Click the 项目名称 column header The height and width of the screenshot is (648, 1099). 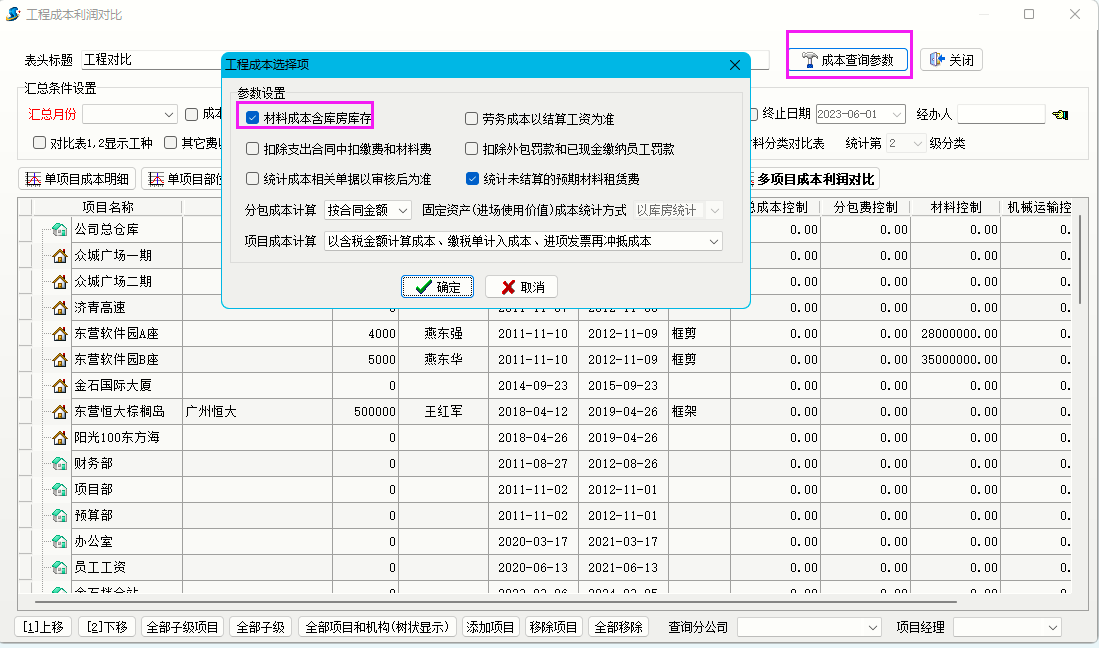point(108,207)
